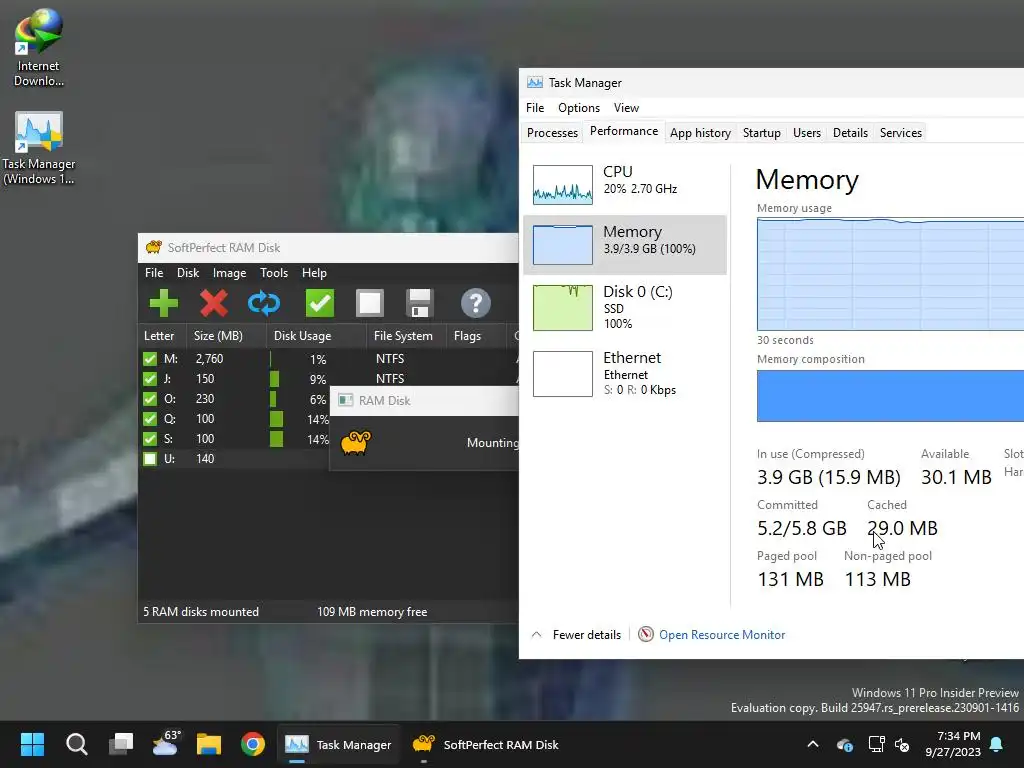Screen dimensions: 1024x768
Task: Switch to the Processes tab
Action: click(552, 133)
